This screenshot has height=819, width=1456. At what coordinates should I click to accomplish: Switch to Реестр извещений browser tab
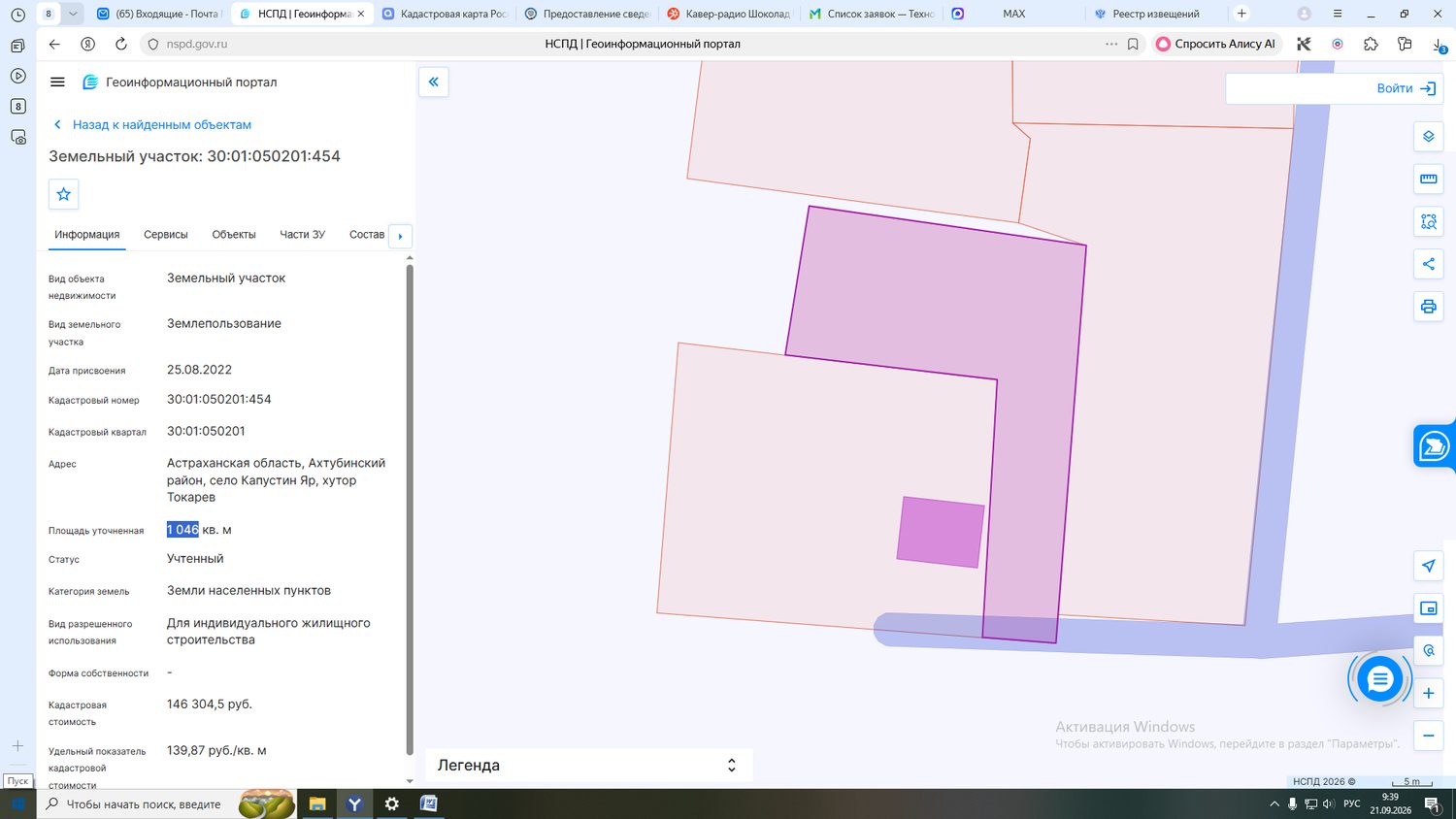coord(1155,14)
